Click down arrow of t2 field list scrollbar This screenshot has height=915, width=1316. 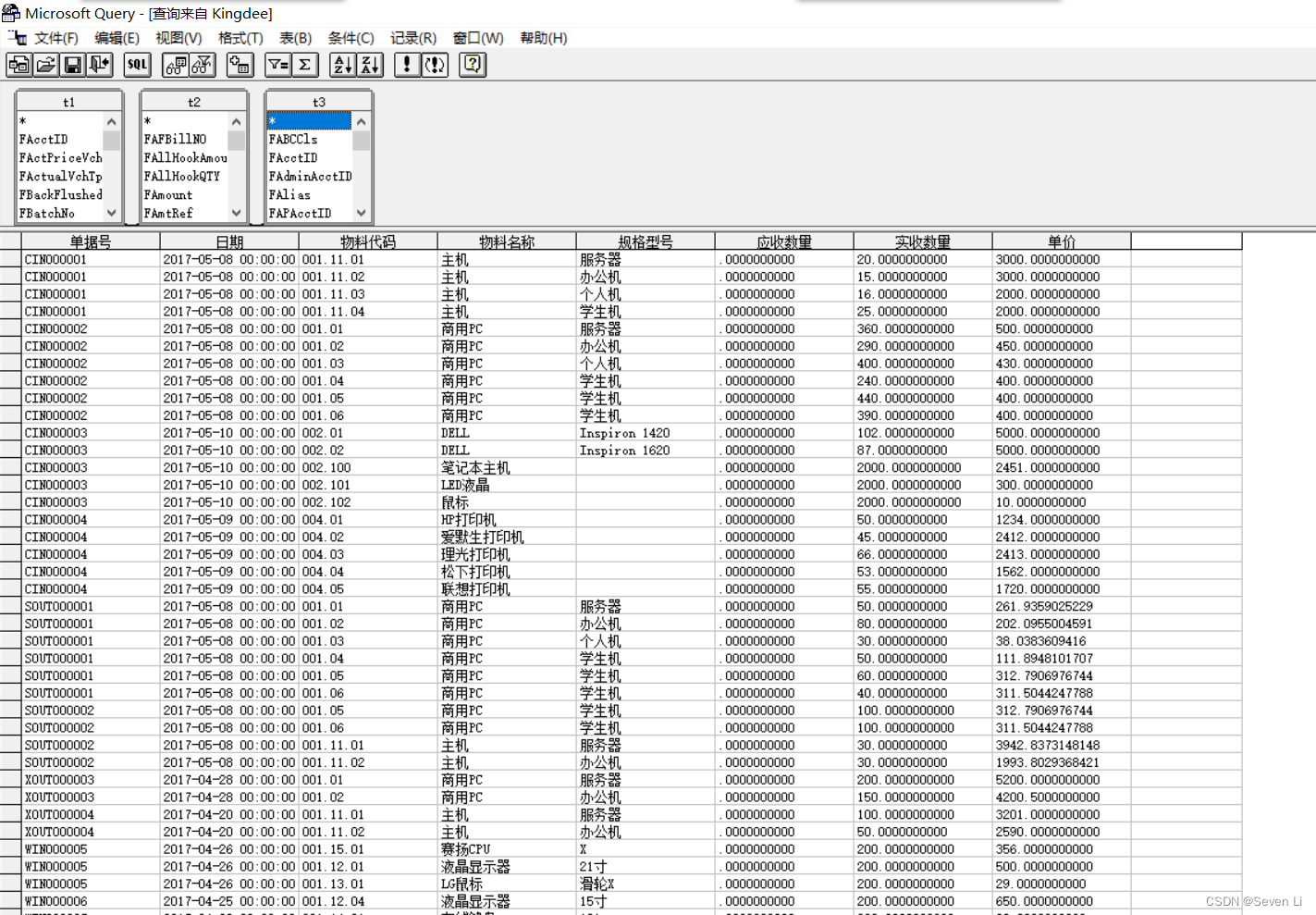[x=237, y=213]
